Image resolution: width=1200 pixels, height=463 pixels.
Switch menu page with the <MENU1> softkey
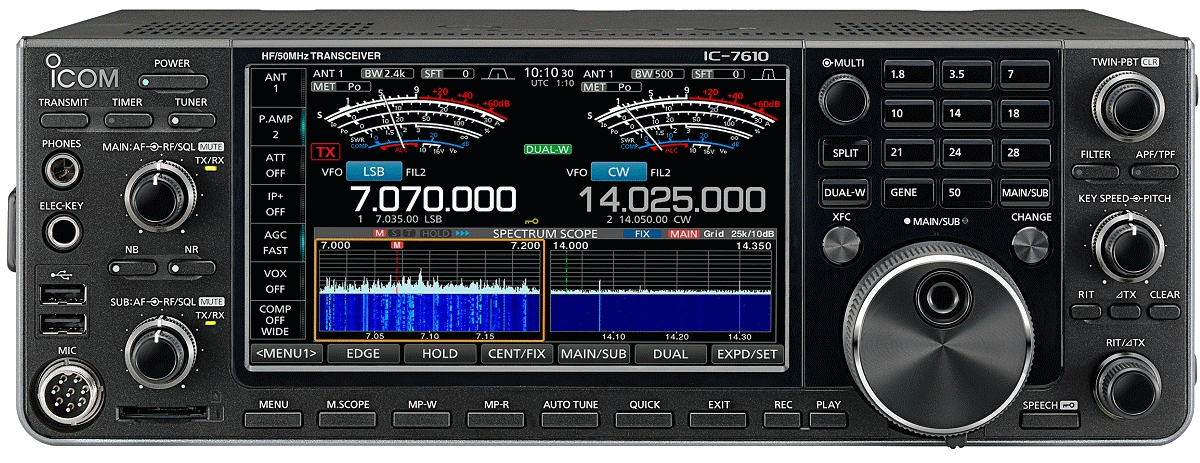point(286,353)
